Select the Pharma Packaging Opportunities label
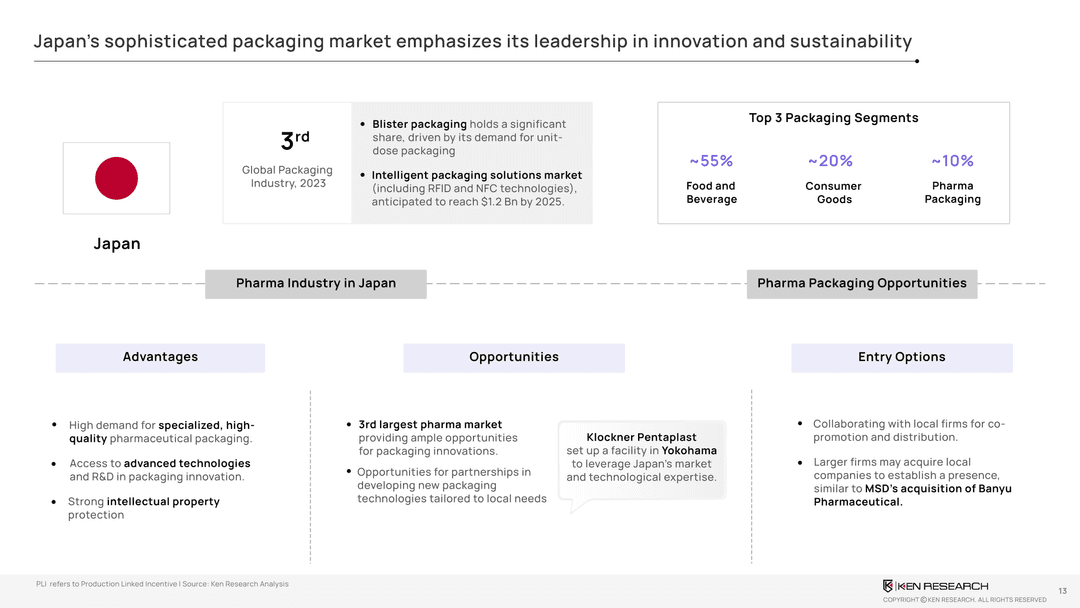1080x608 pixels. pos(861,284)
